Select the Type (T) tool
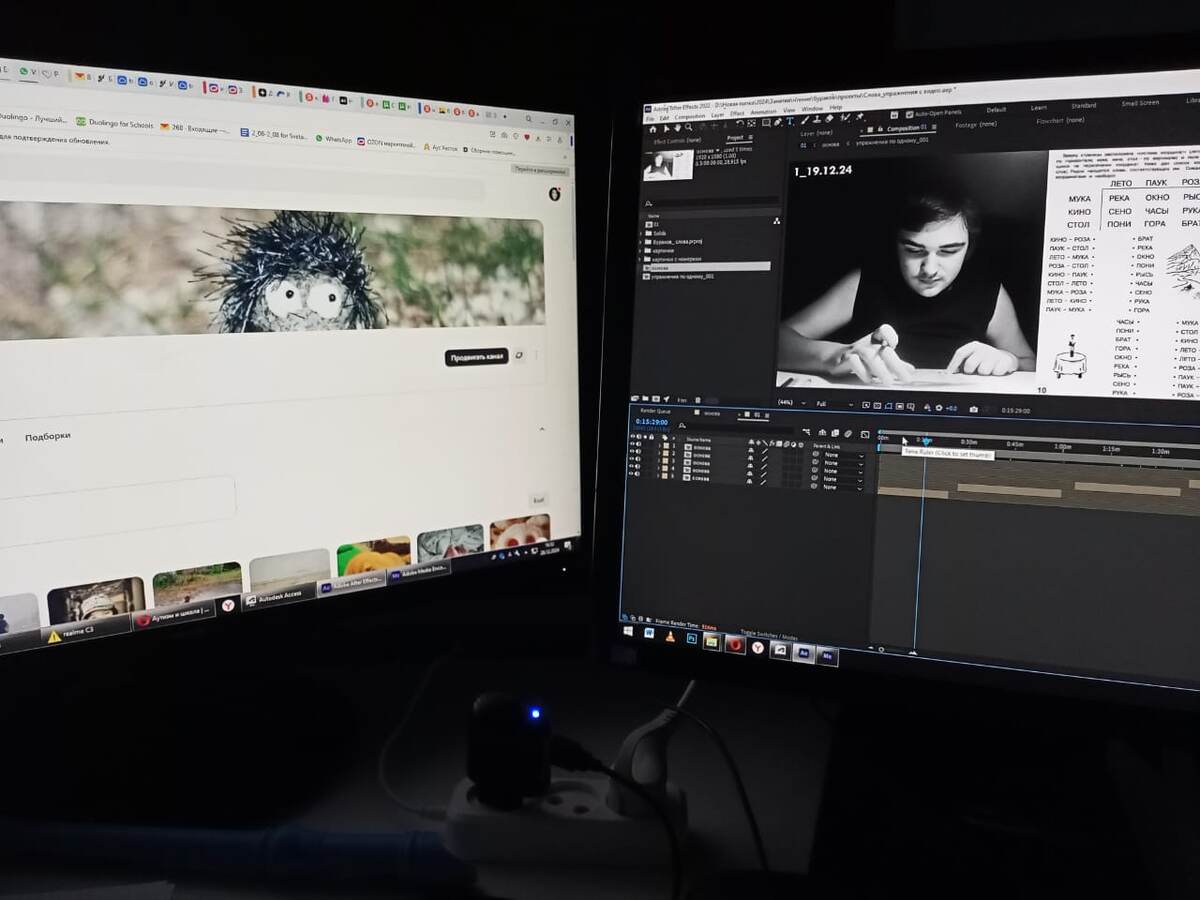Screen dimensions: 1200x900 [x=790, y=121]
